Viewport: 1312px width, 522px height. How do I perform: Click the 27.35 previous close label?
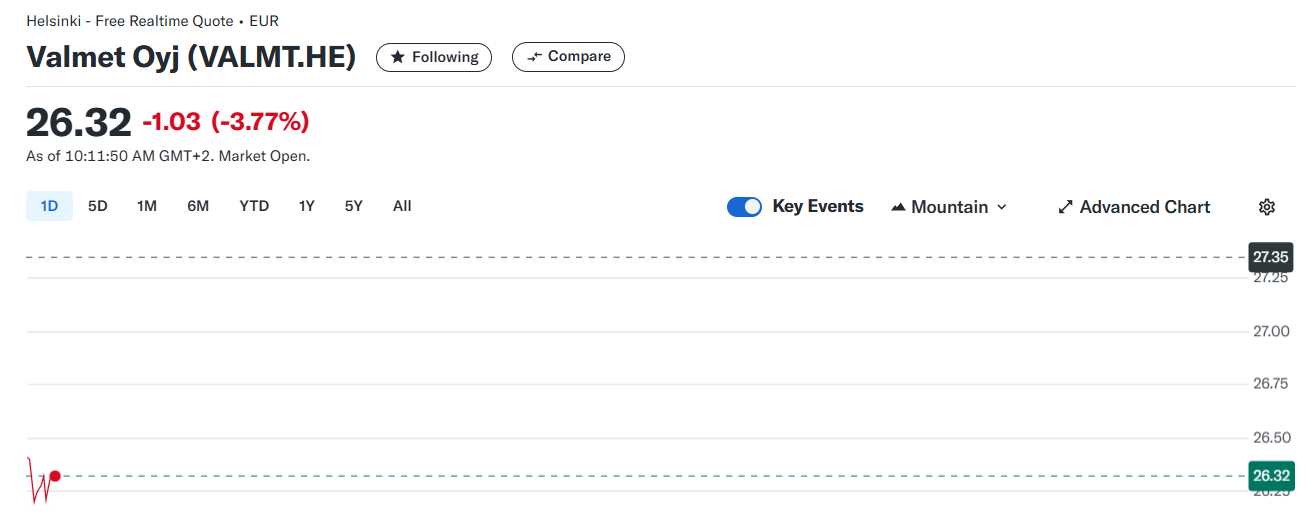1271,257
